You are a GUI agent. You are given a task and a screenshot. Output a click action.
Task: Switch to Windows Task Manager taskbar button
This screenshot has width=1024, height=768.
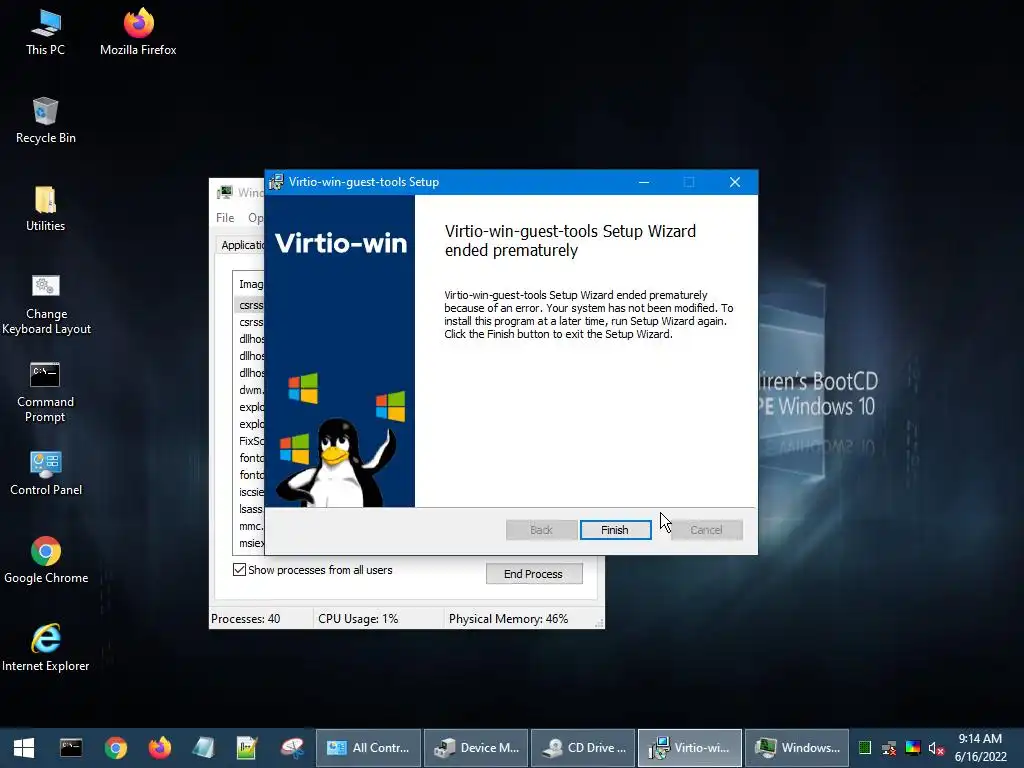pos(797,748)
